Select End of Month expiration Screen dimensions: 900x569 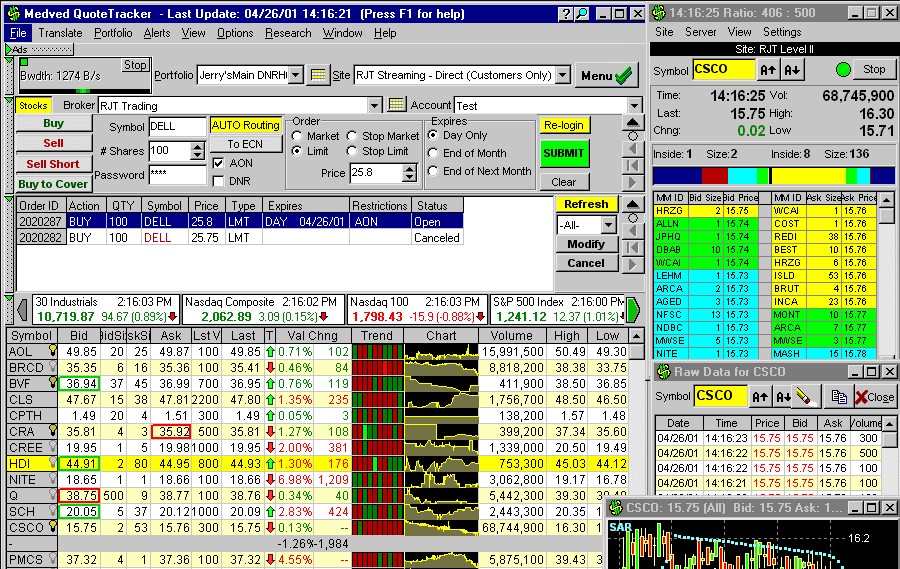(433, 153)
